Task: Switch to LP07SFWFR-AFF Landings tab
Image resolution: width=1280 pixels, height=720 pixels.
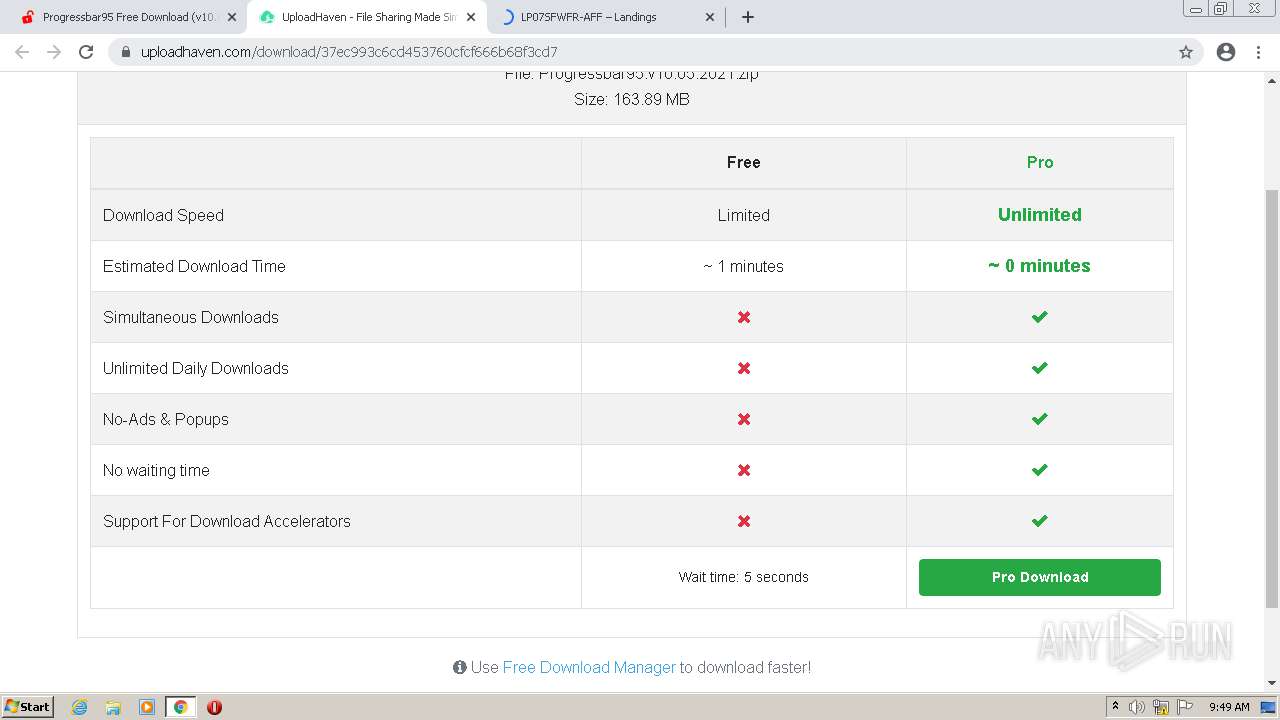Action: pyautogui.click(x=605, y=17)
